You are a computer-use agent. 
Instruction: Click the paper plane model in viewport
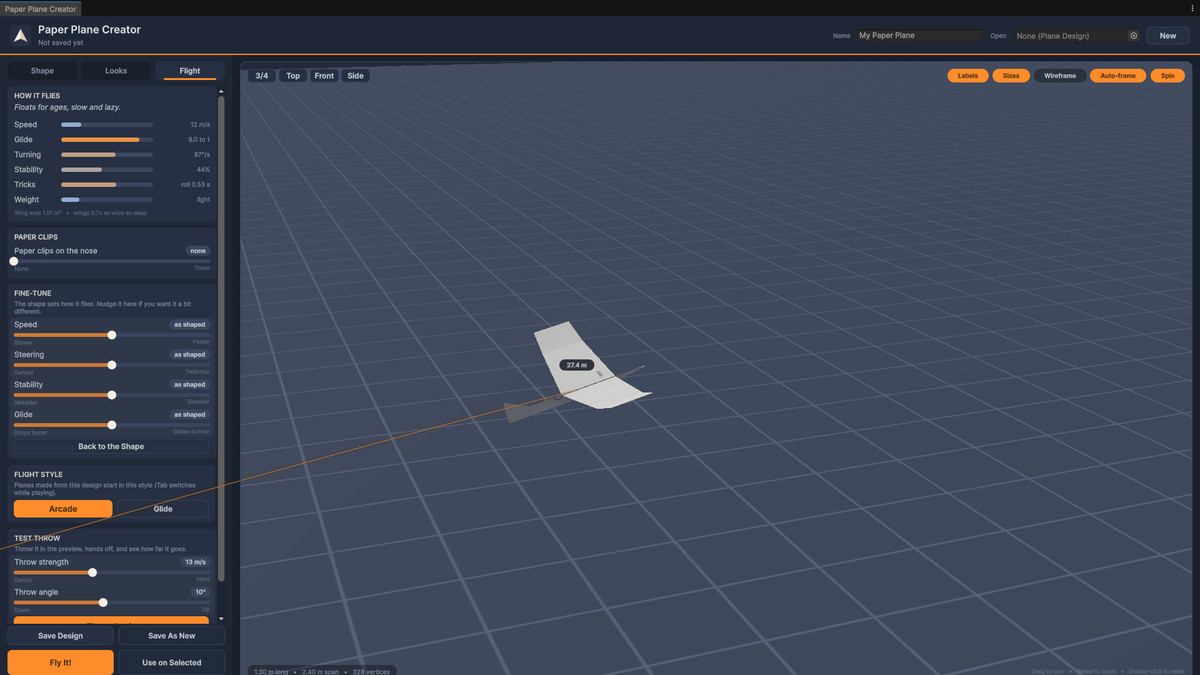point(590,370)
